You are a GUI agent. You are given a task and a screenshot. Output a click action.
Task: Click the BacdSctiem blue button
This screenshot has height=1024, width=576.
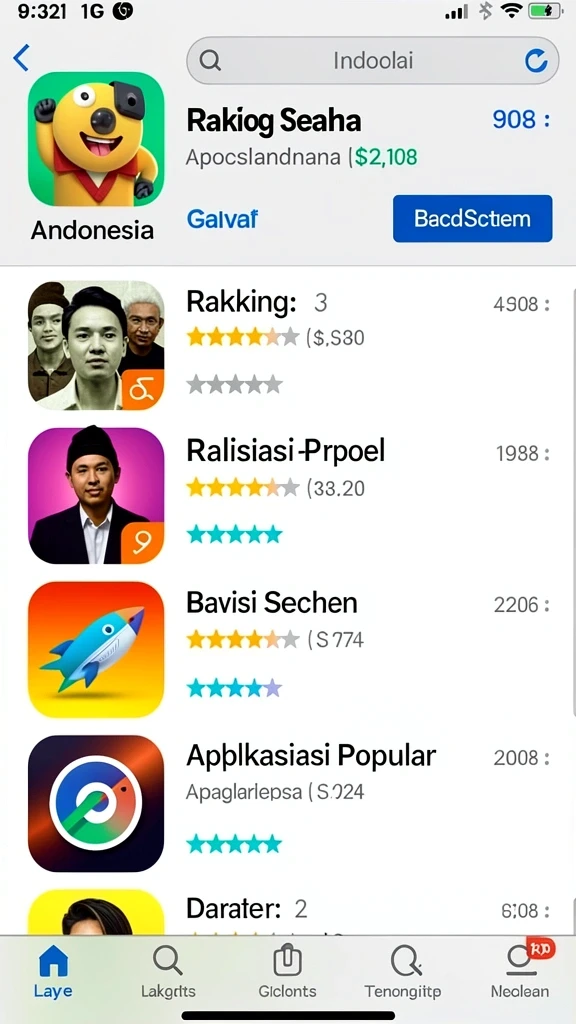tap(473, 218)
